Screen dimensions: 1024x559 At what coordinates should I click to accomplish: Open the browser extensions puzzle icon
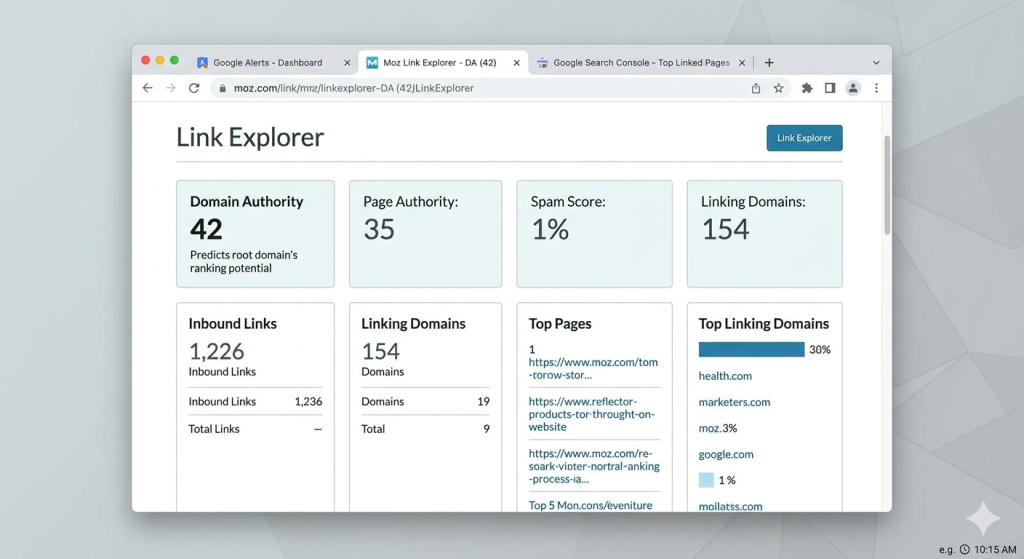[x=807, y=88]
